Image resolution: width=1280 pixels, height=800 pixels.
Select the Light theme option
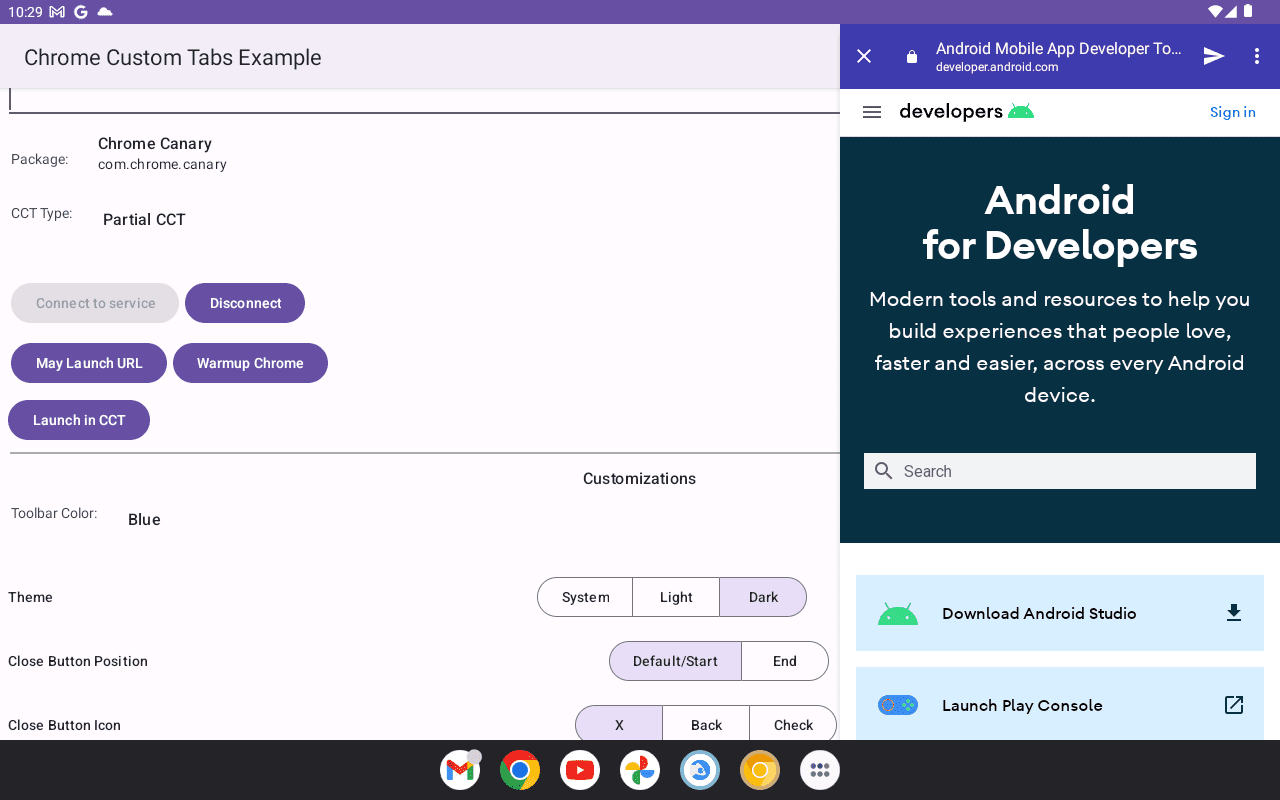[x=676, y=597]
